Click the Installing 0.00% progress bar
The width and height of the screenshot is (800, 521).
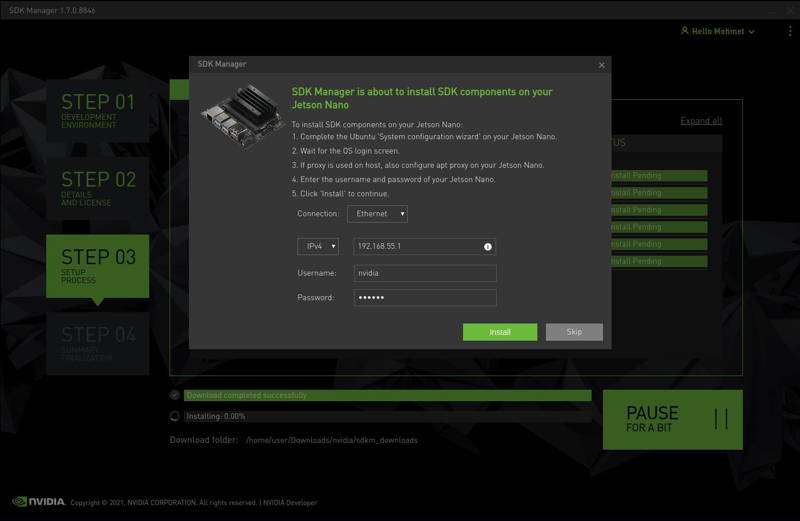pos(388,416)
